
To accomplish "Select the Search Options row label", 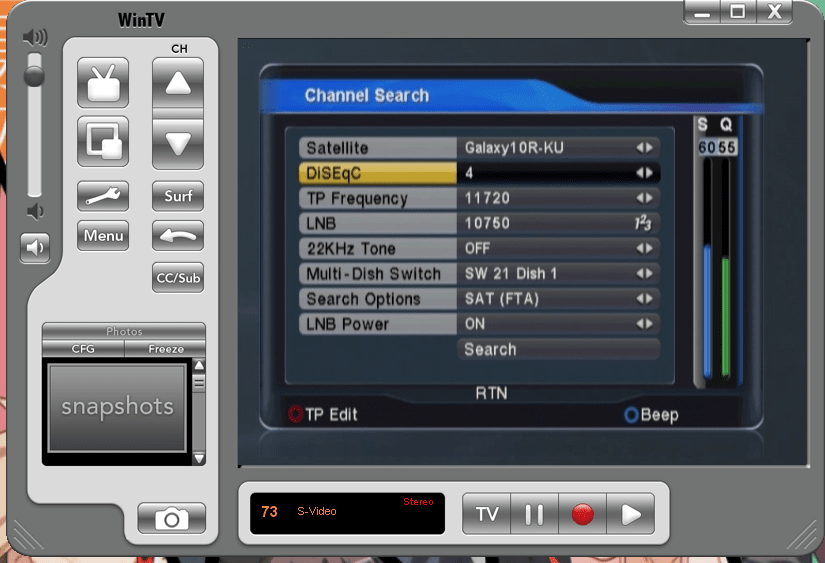I will [x=378, y=299].
